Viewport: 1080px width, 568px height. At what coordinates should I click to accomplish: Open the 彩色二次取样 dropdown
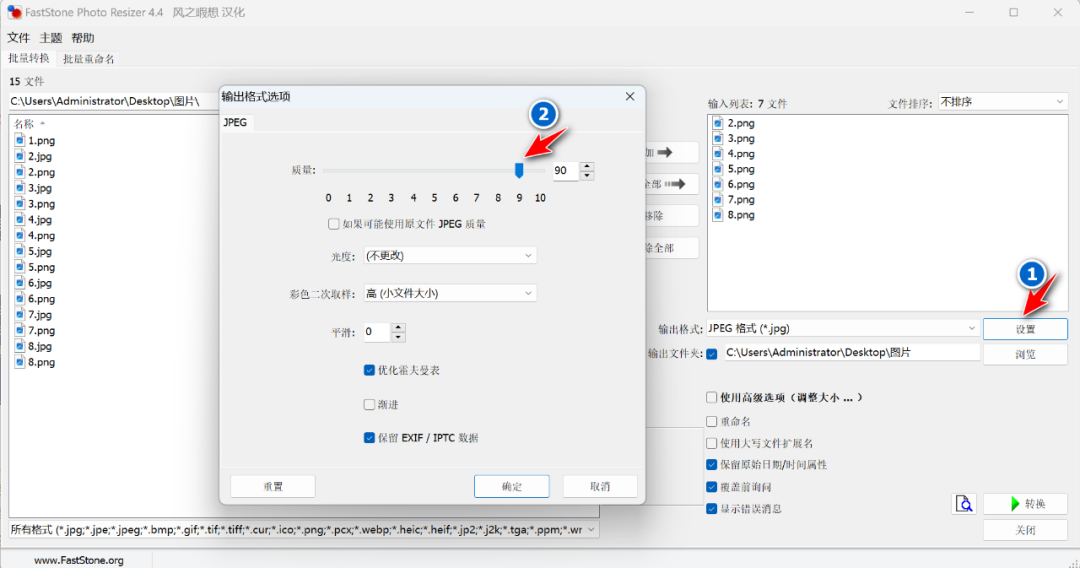[x=450, y=293]
